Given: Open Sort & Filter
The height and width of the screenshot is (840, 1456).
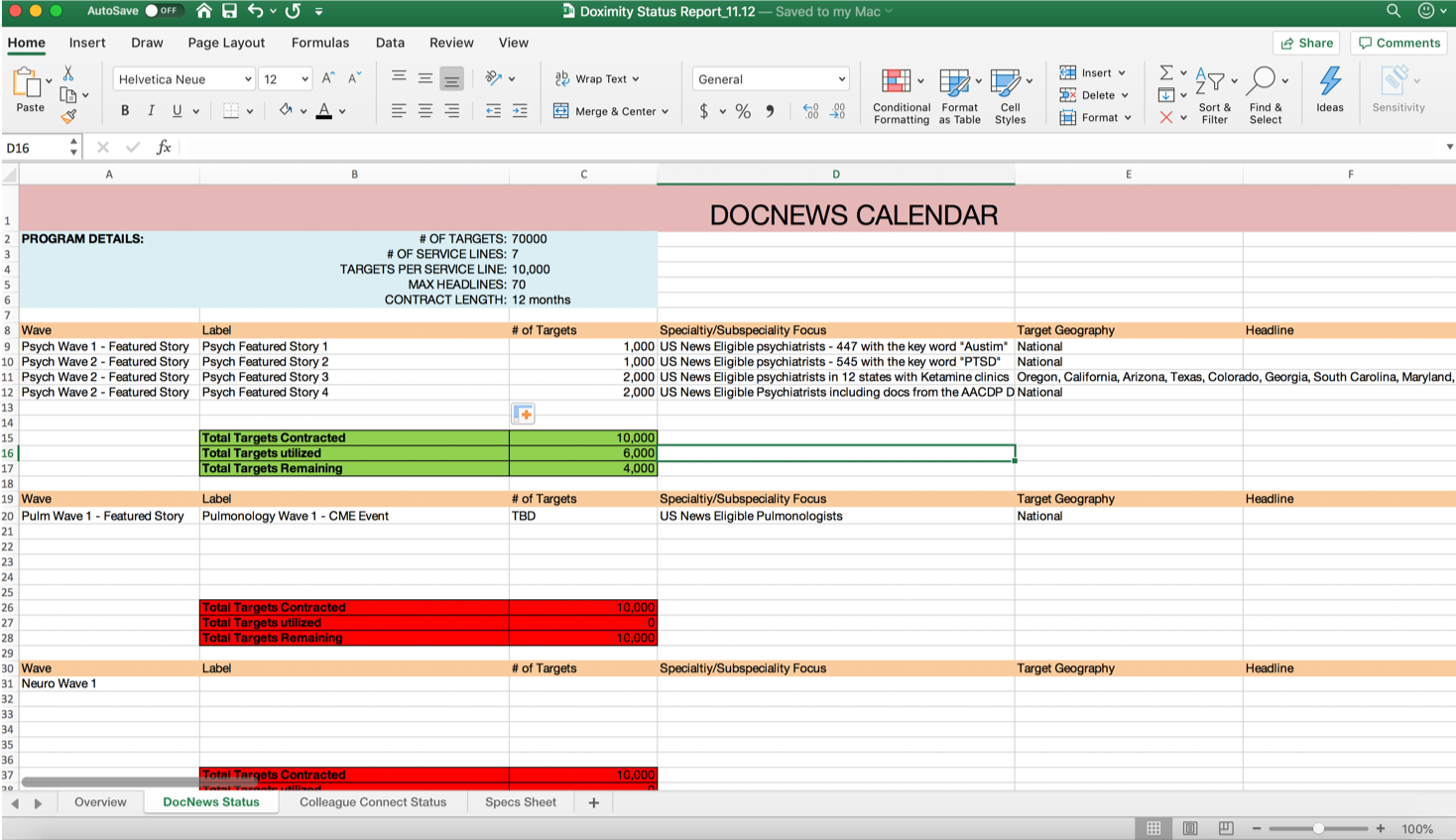Looking at the screenshot, I should (x=1214, y=96).
